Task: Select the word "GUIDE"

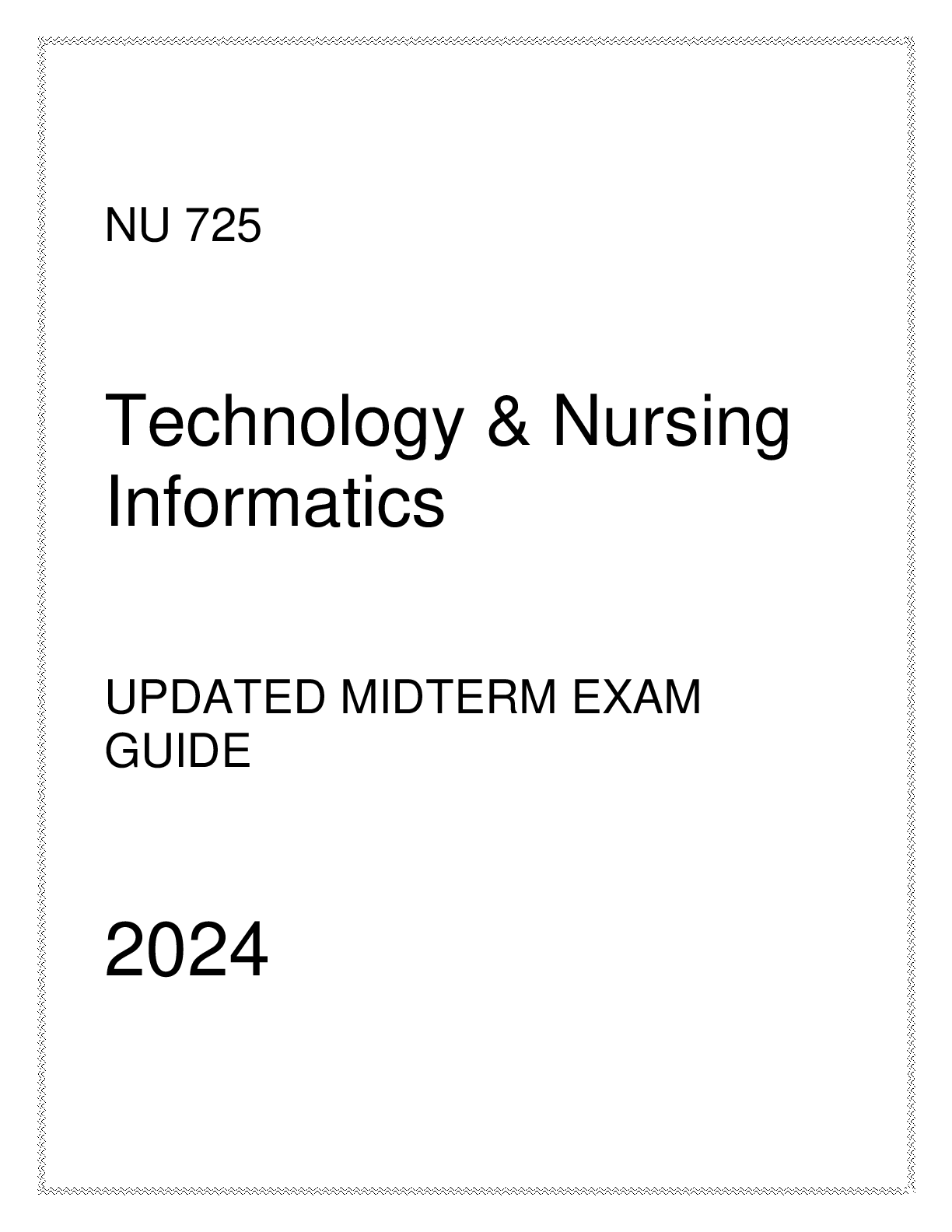Action: (177, 752)
